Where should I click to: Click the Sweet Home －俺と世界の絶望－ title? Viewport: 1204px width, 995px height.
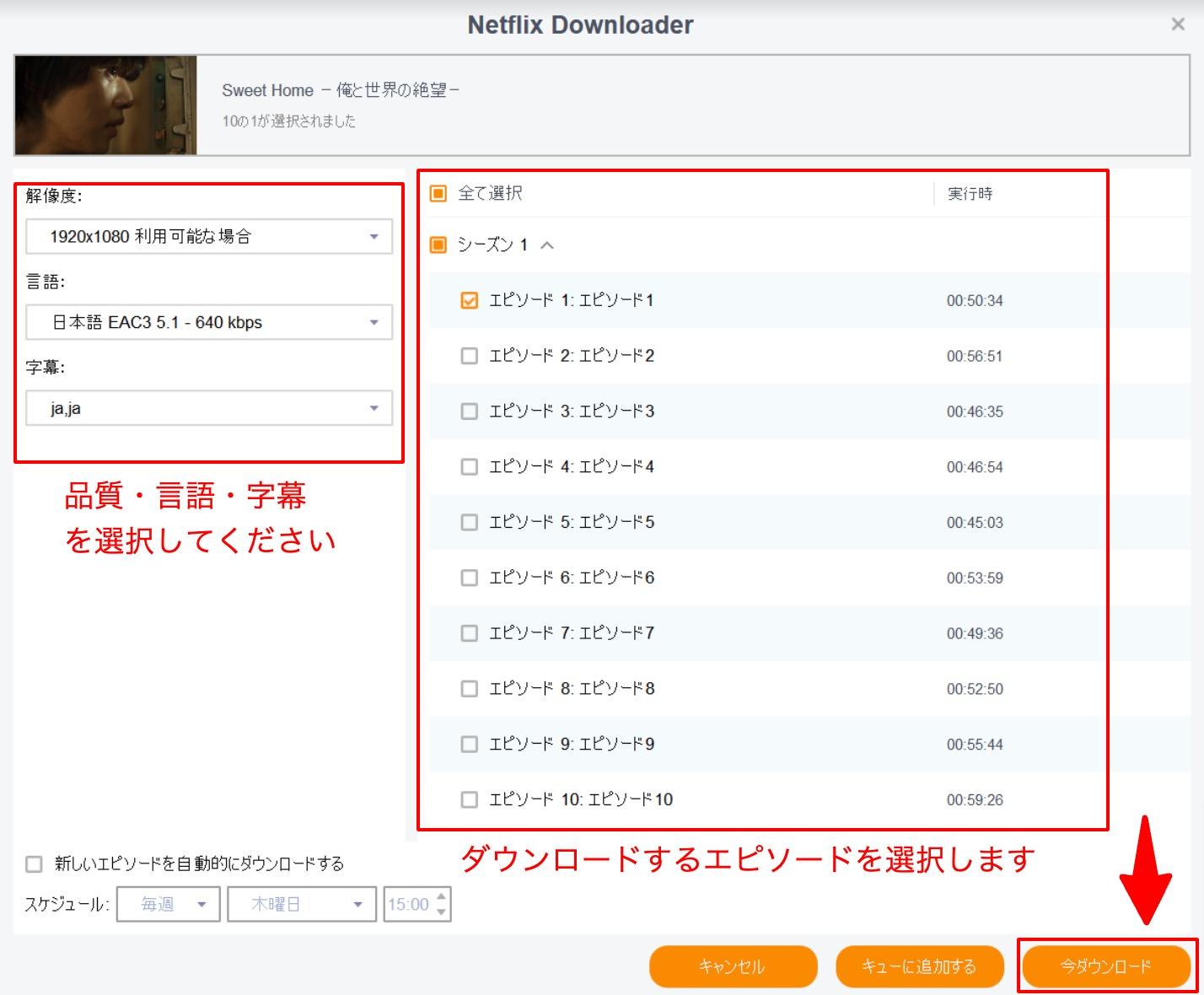341,90
